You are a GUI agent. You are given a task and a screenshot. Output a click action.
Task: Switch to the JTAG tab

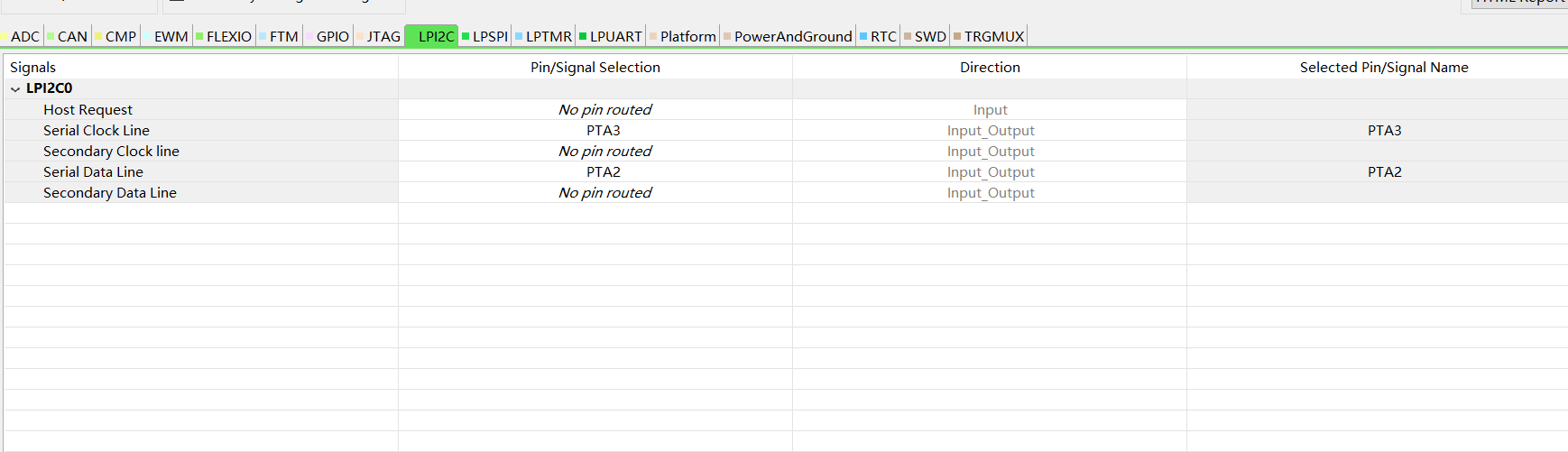pyautogui.click(x=378, y=36)
